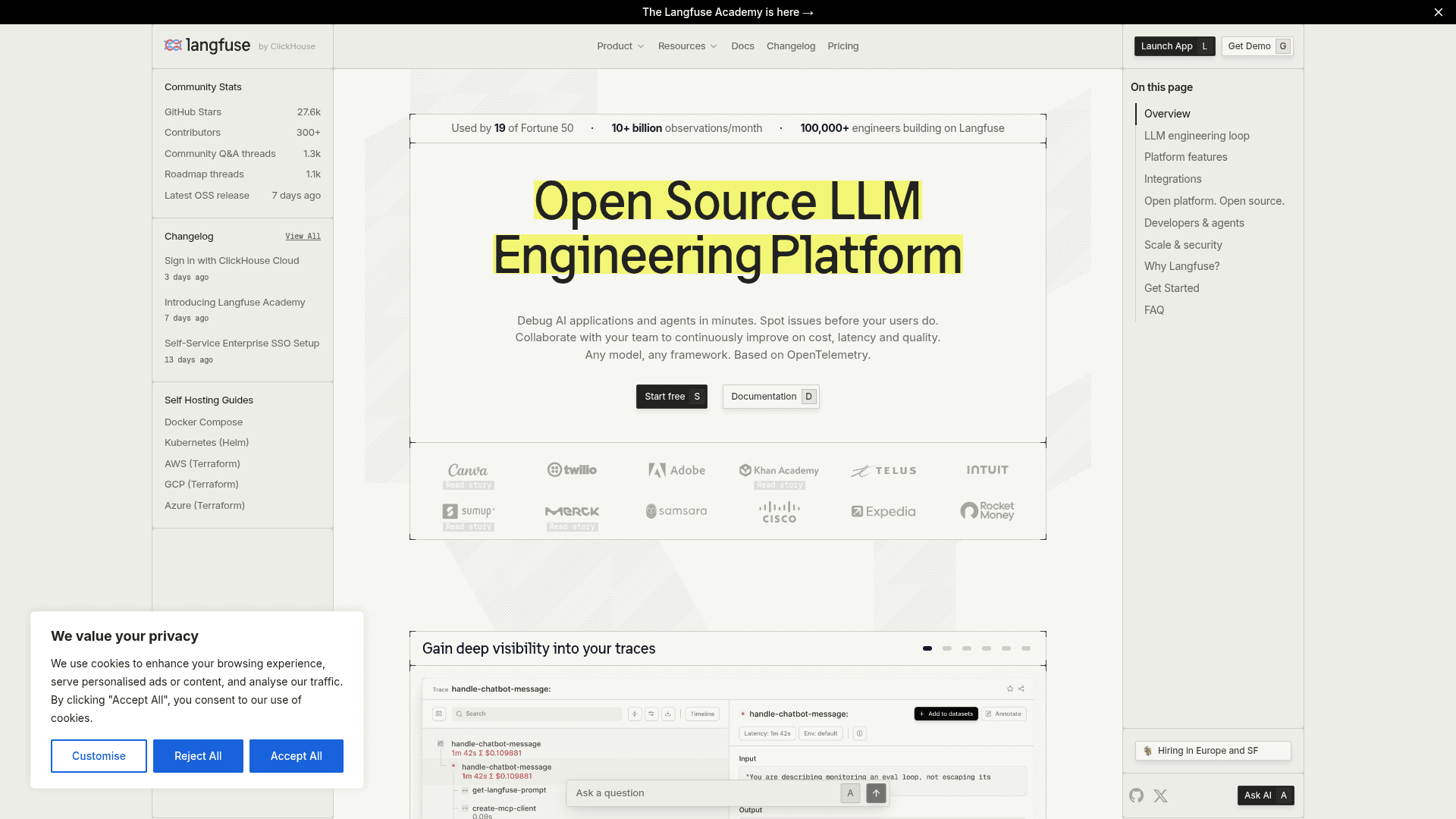Click the Langfuse logo in the header
The height and width of the screenshot is (819, 1456).
click(x=207, y=45)
